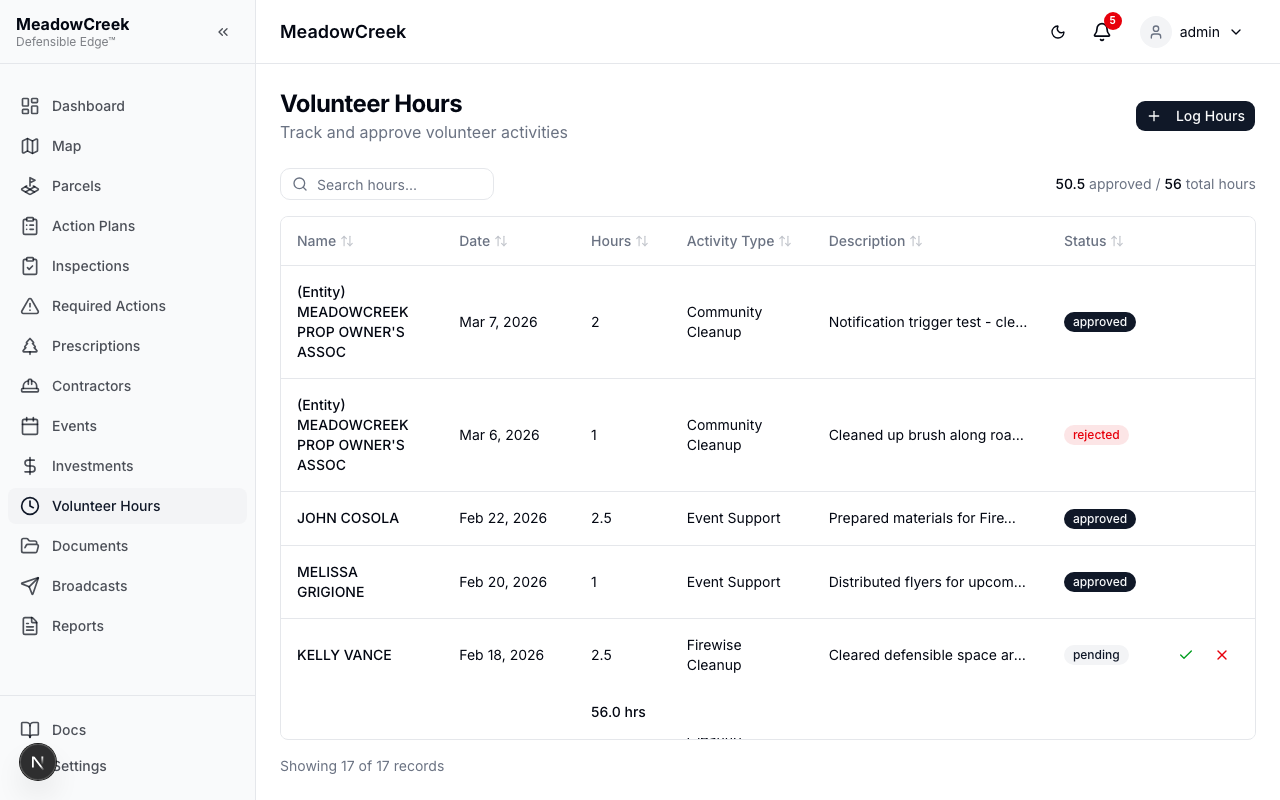Click approved badge for Melissa Grigione
This screenshot has width=1280, height=800.
coord(1100,582)
